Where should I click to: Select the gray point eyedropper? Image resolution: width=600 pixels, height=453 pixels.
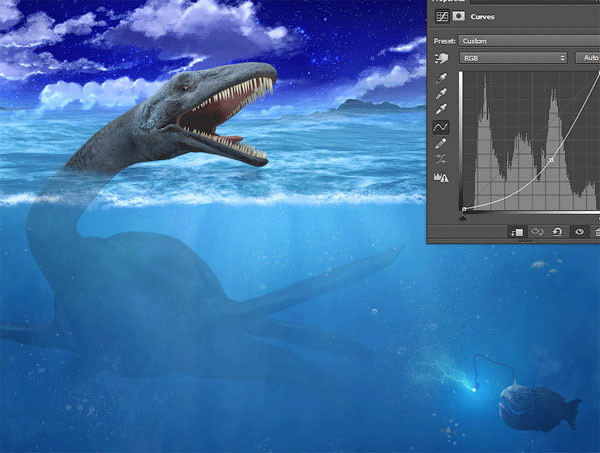(441, 93)
